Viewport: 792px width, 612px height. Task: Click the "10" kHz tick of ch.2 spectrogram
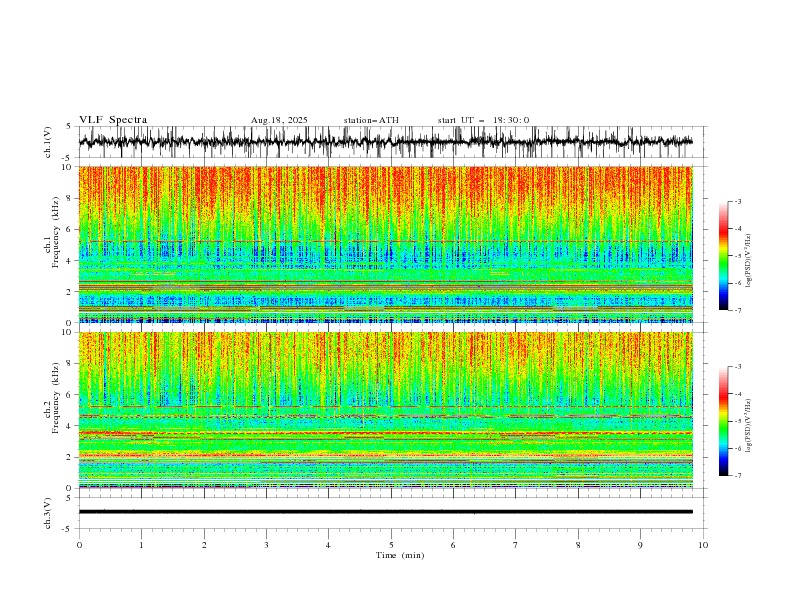coord(68,332)
